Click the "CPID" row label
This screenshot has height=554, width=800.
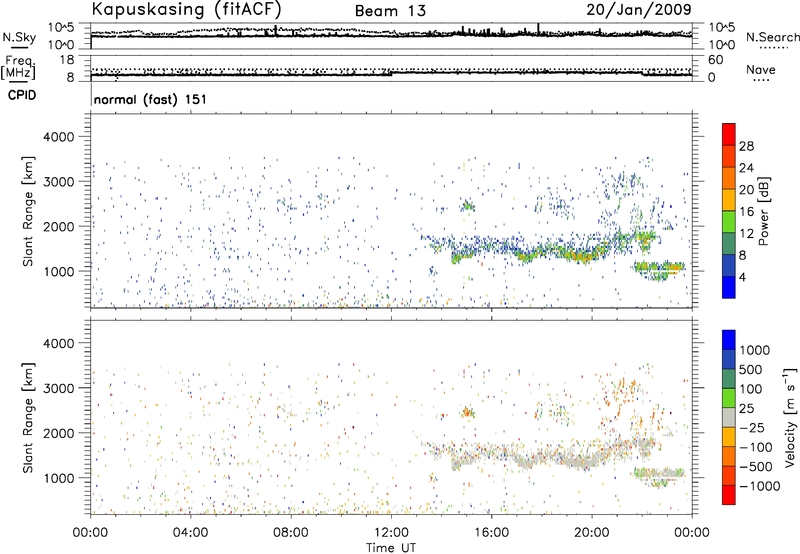point(22,95)
